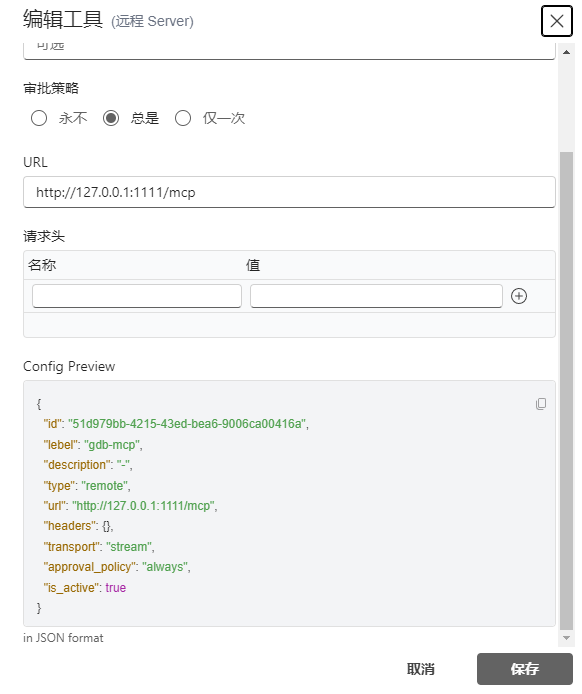Click the add request header plus icon
Image resolution: width=582 pixels, height=694 pixels.
click(x=519, y=296)
